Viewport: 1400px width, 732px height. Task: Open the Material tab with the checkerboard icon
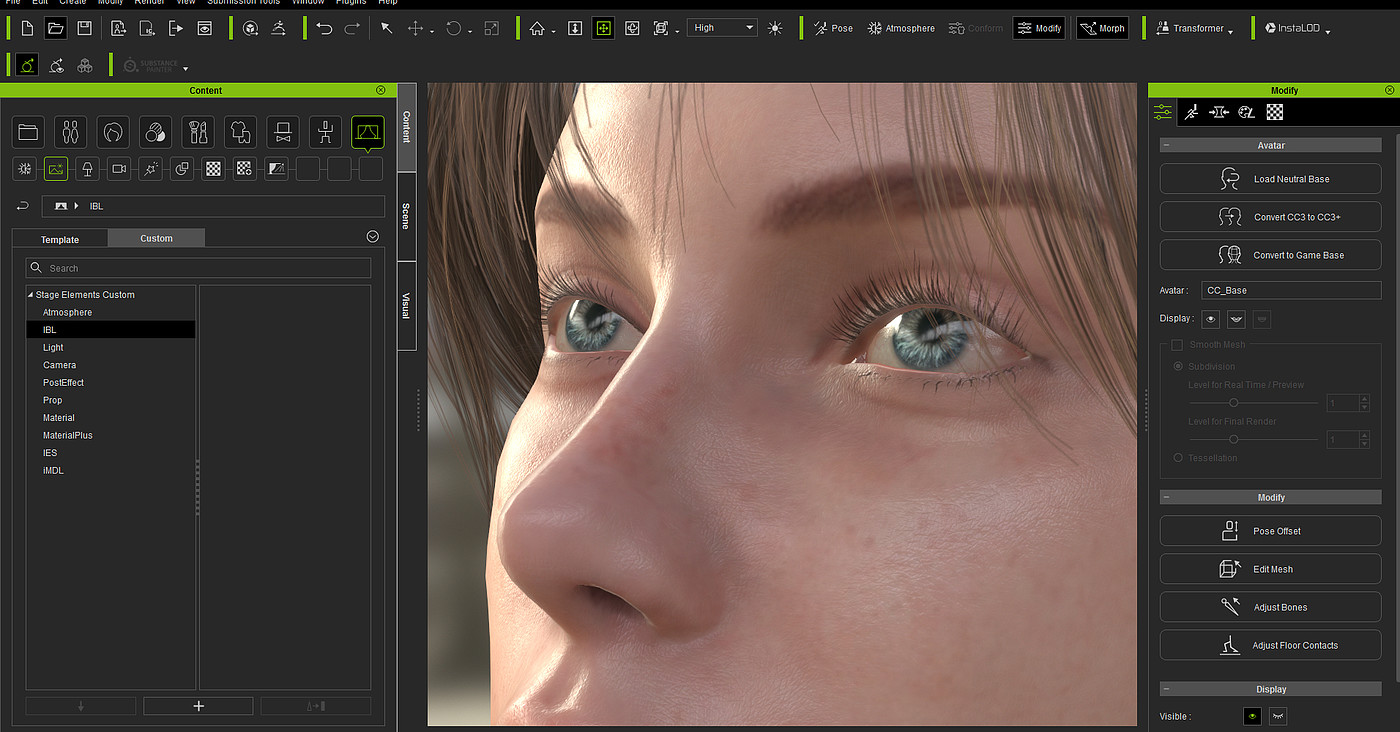[x=1274, y=112]
